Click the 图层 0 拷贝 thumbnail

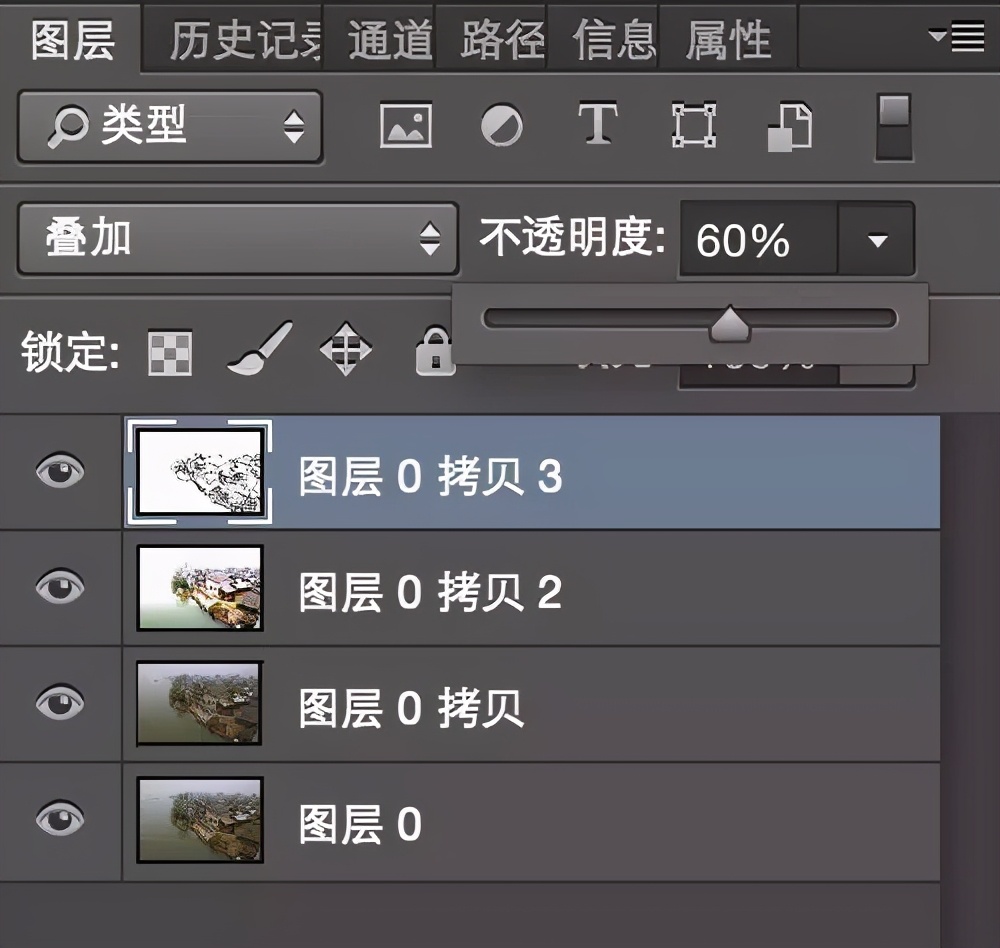coord(200,703)
